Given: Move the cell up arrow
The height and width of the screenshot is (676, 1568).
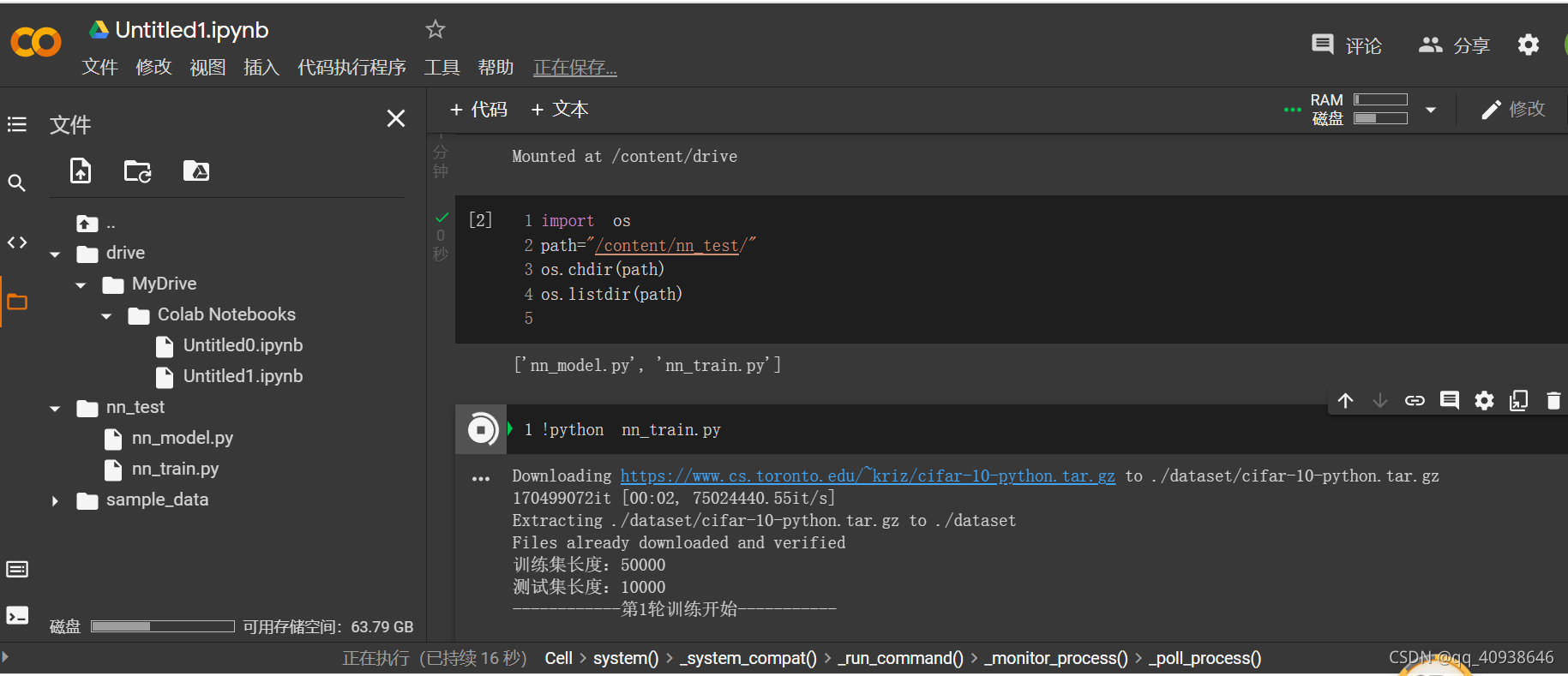Looking at the screenshot, I should (1346, 400).
